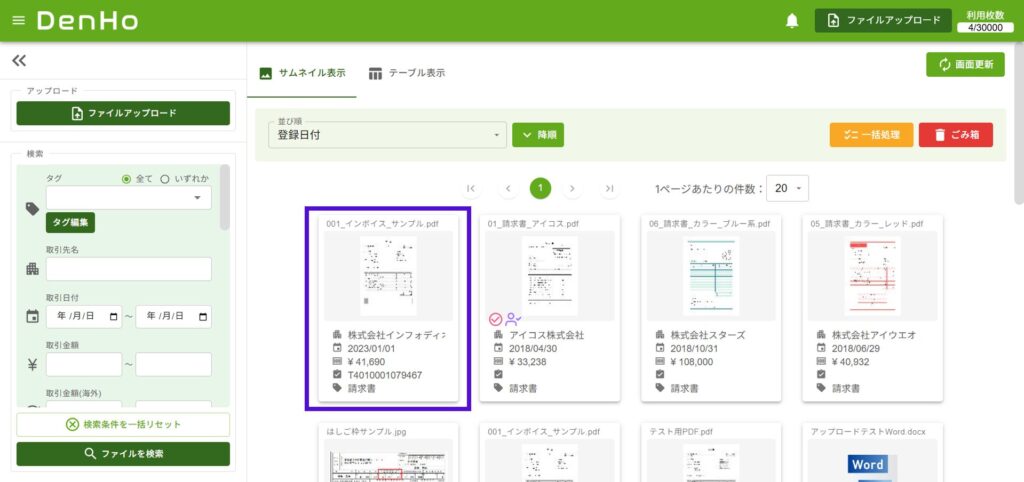Go to the first page of results
Screen dimensions: 1024x482
coord(471,188)
